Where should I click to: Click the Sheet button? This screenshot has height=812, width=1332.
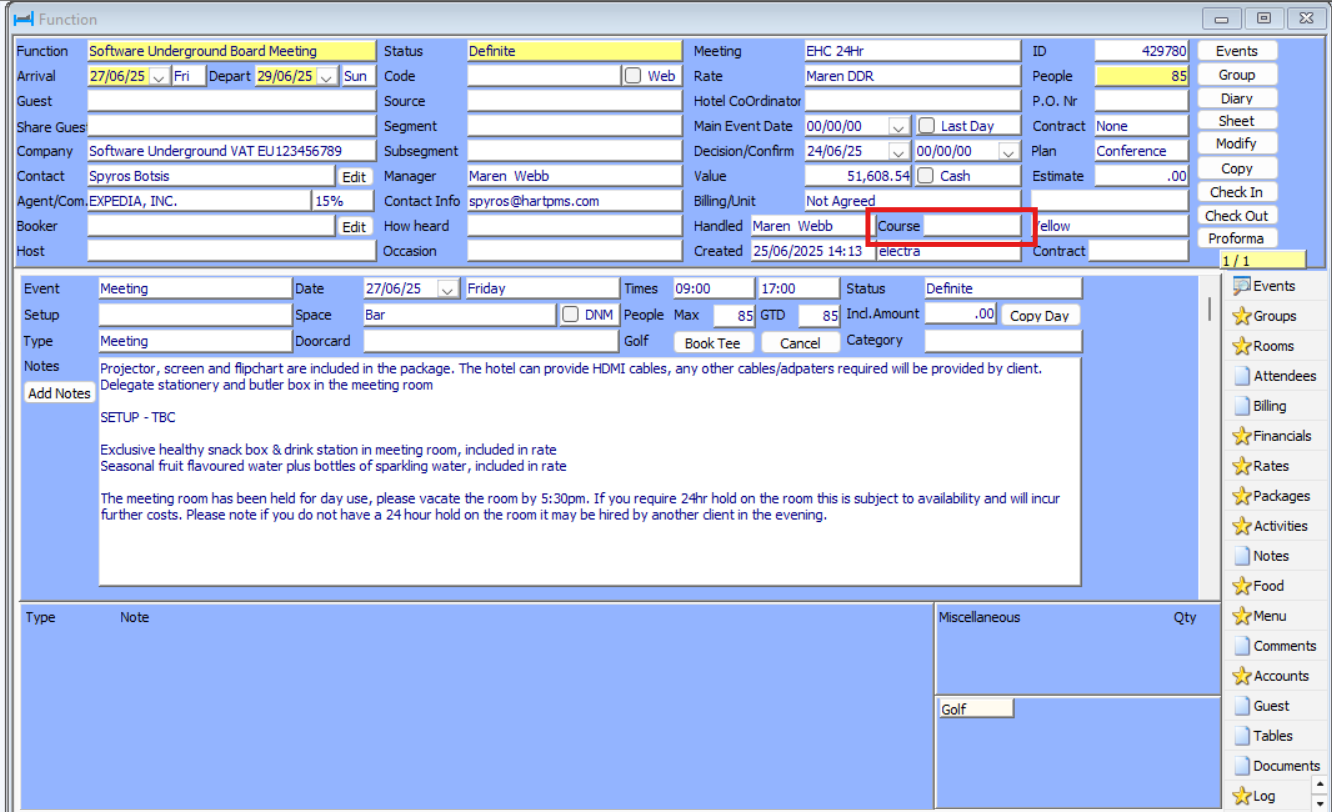coord(1237,121)
